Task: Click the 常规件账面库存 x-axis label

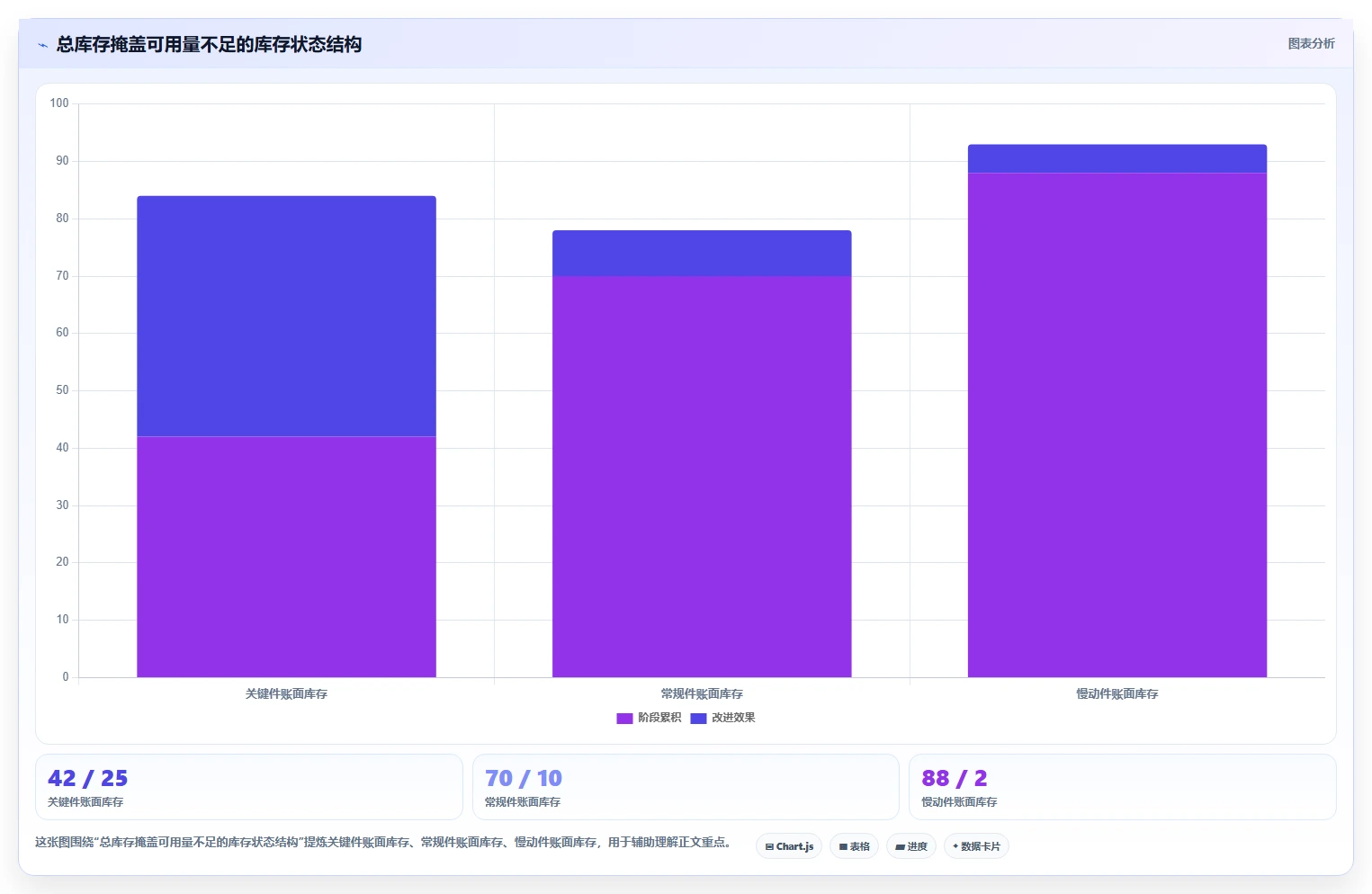Action: [x=702, y=693]
